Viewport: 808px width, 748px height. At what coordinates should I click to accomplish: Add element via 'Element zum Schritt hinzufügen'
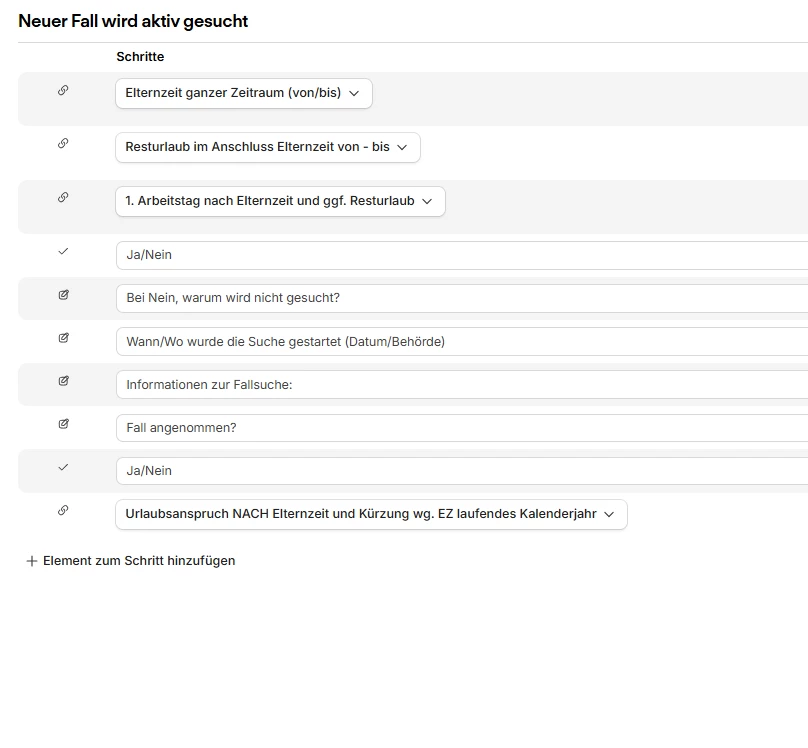point(131,561)
